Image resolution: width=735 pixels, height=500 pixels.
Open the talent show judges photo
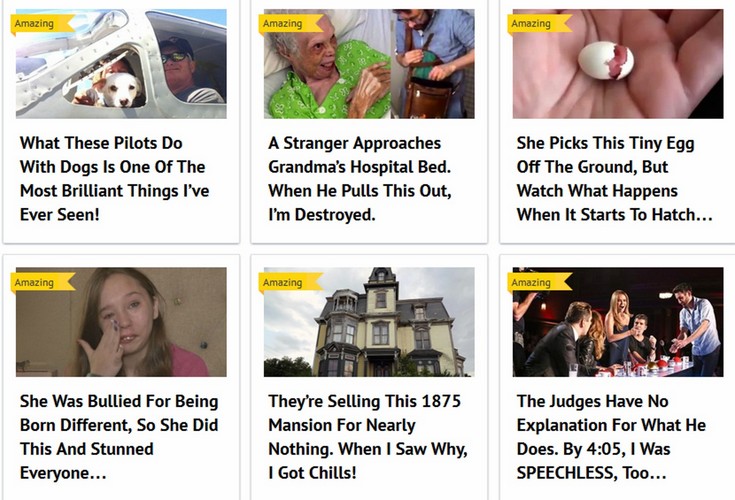click(618, 322)
